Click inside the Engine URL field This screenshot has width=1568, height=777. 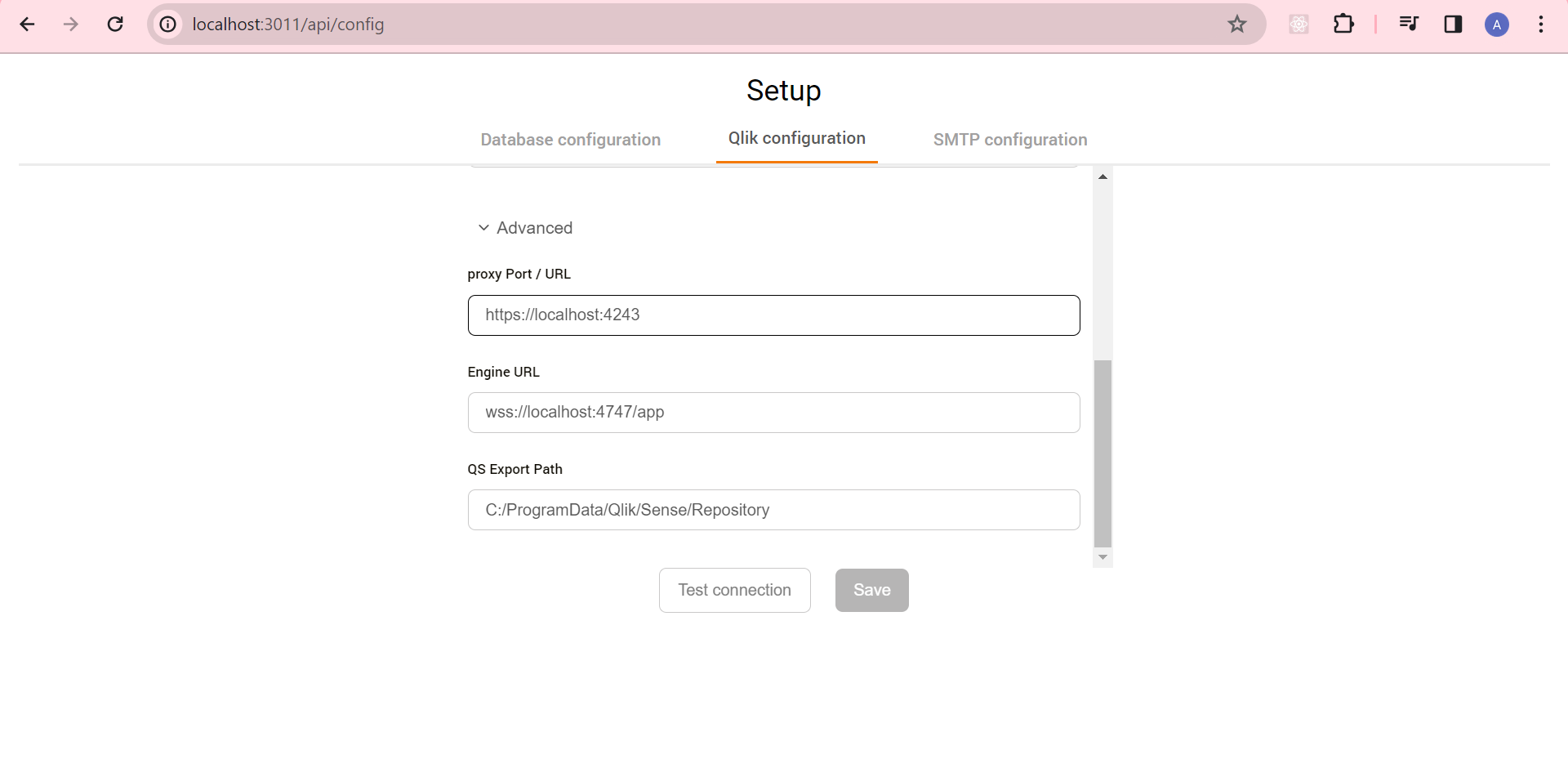773,413
